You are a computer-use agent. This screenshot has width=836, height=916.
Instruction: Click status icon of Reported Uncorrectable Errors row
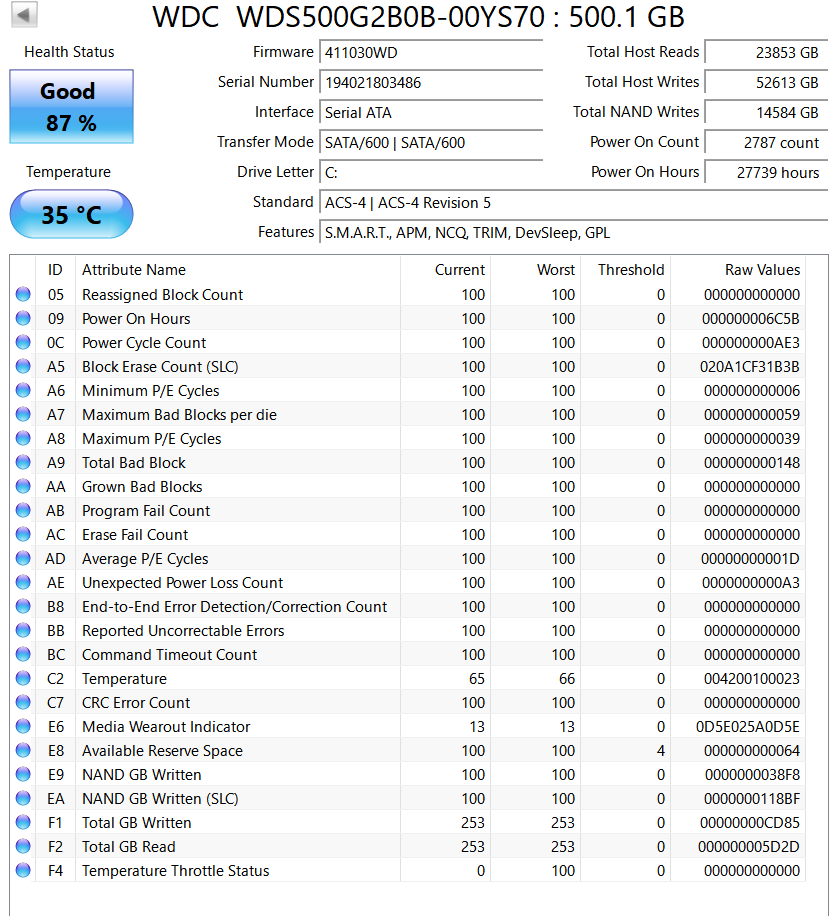23,630
